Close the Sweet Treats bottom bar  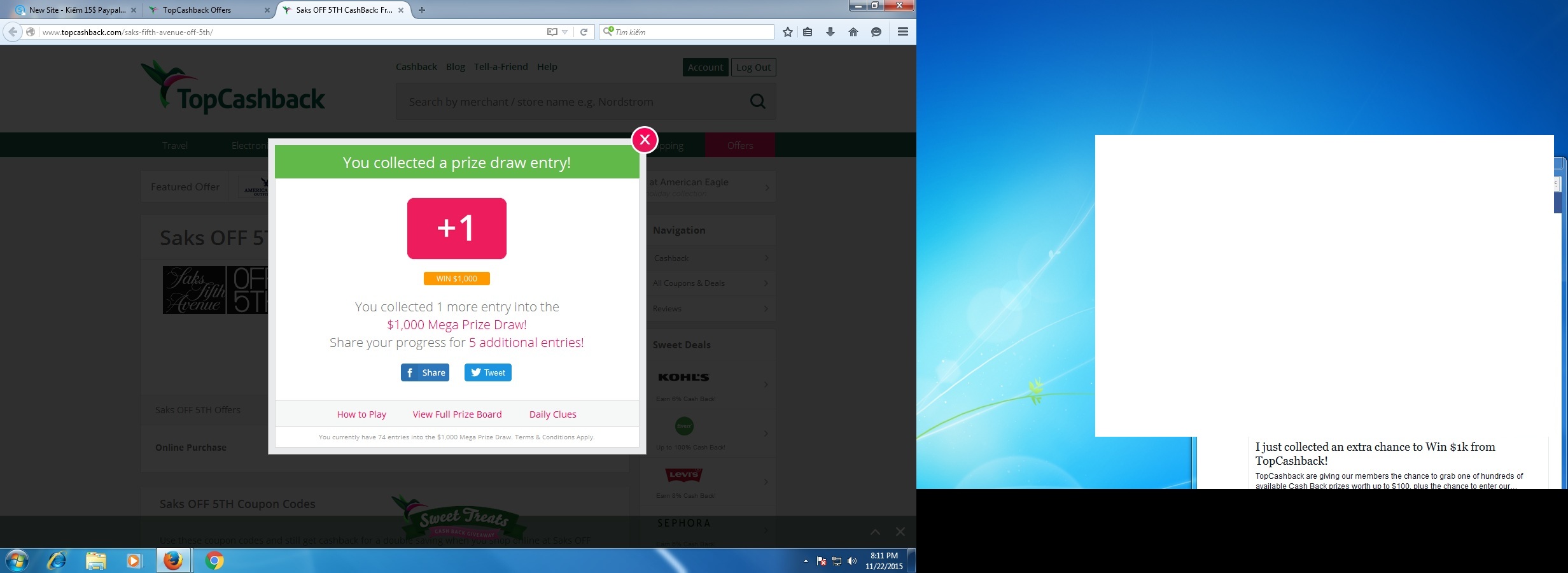pyautogui.click(x=900, y=532)
